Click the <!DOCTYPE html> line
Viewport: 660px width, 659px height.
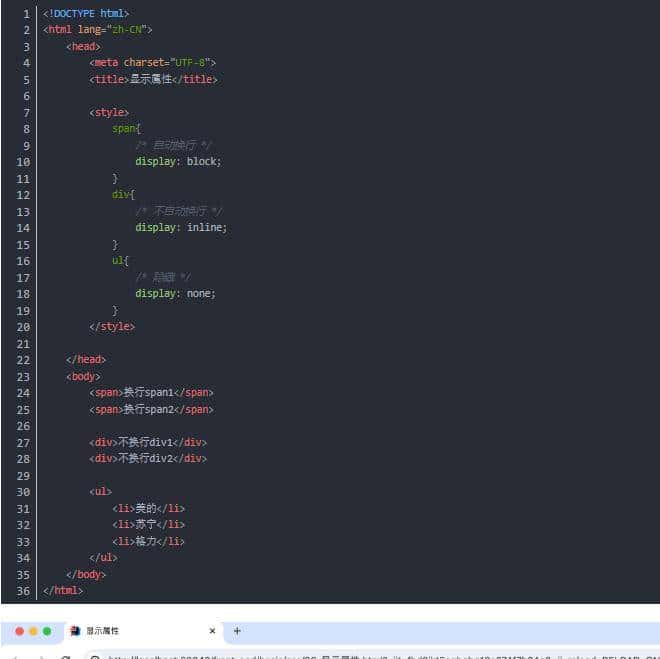pyautogui.click(x=86, y=13)
